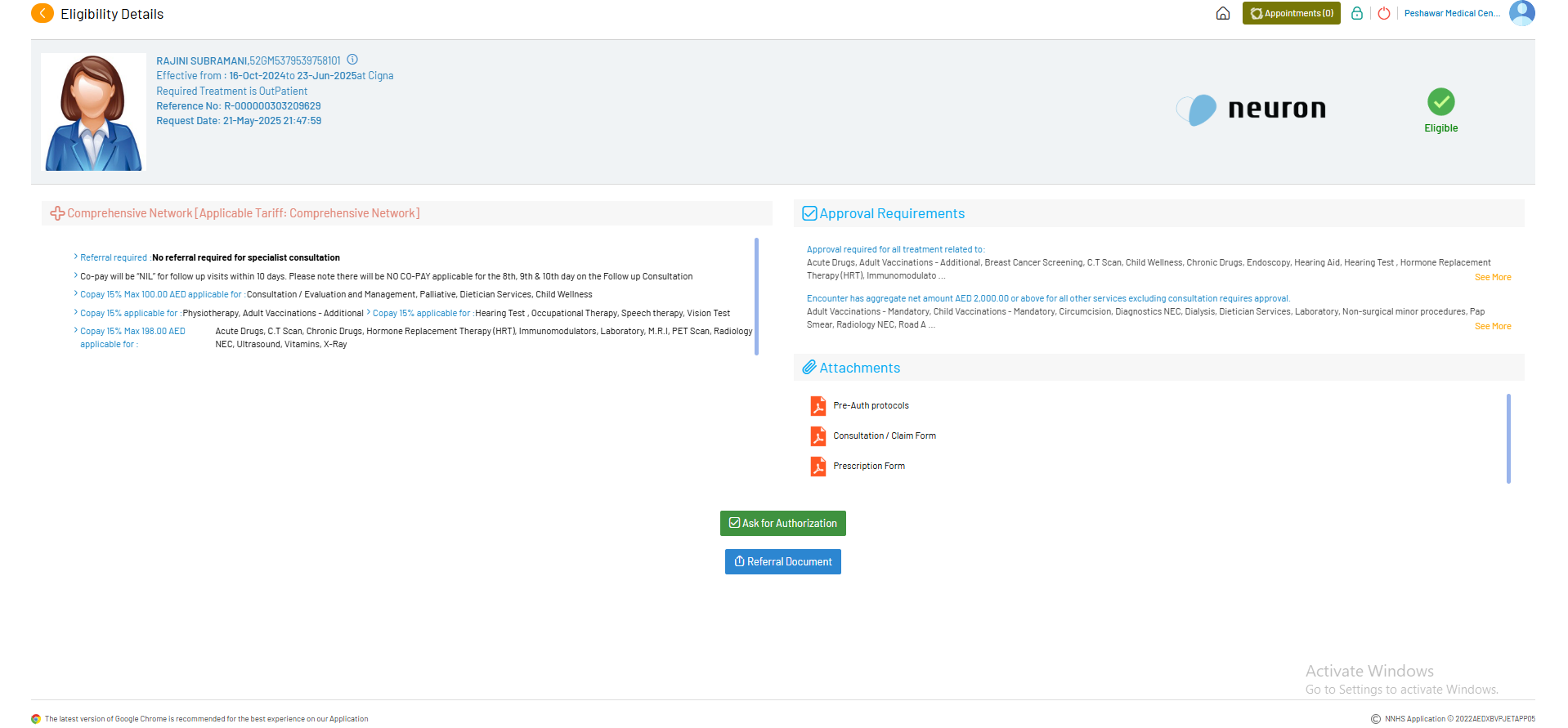Click the Approval Requirements checkbox icon
The height and width of the screenshot is (728, 1568).
click(809, 213)
